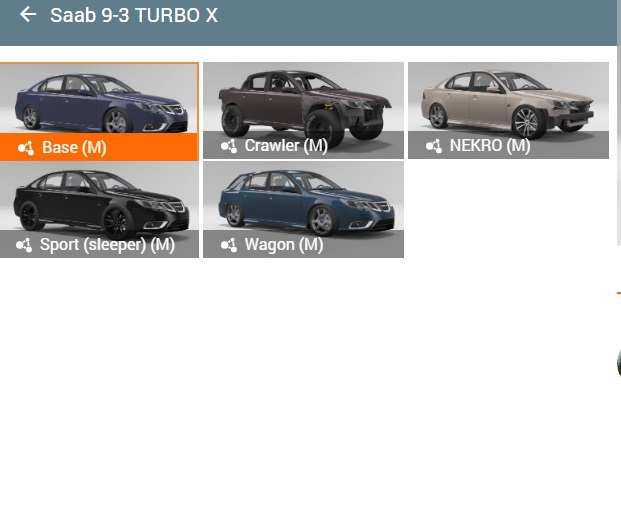Pick the "Wagon (M)" caption
Image resolution: width=621 pixels, height=531 pixels.
tap(284, 245)
